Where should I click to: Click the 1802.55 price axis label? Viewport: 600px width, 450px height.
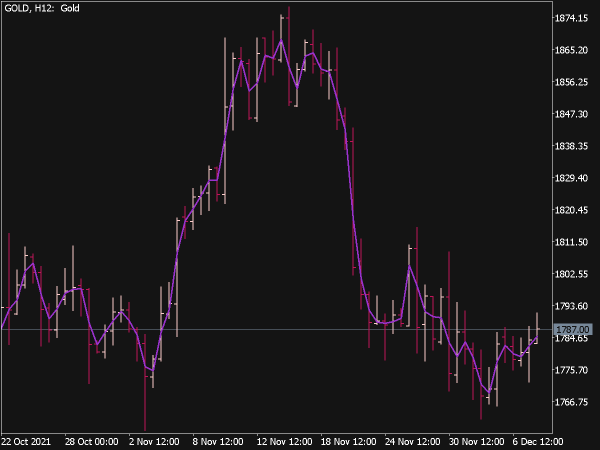(x=571, y=274)
